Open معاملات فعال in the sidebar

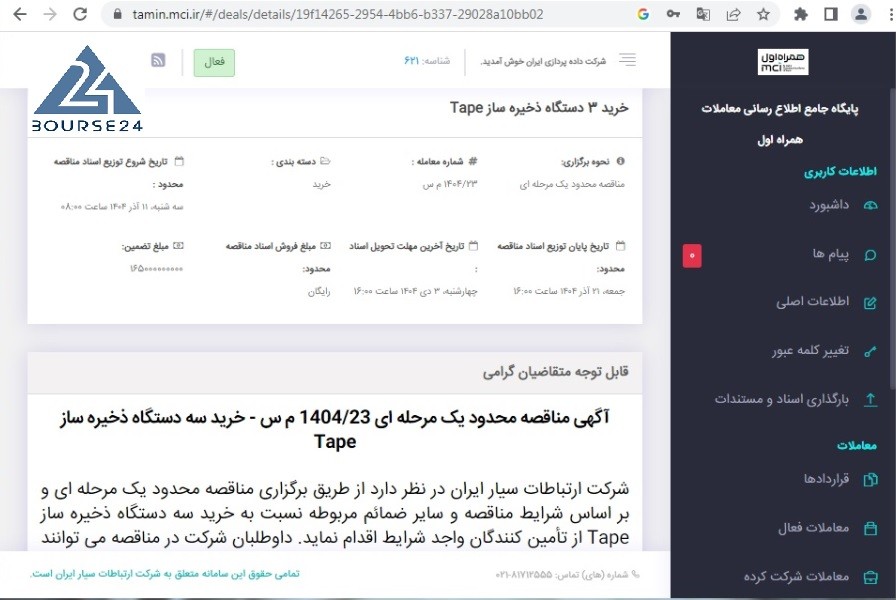pos(814,527)
